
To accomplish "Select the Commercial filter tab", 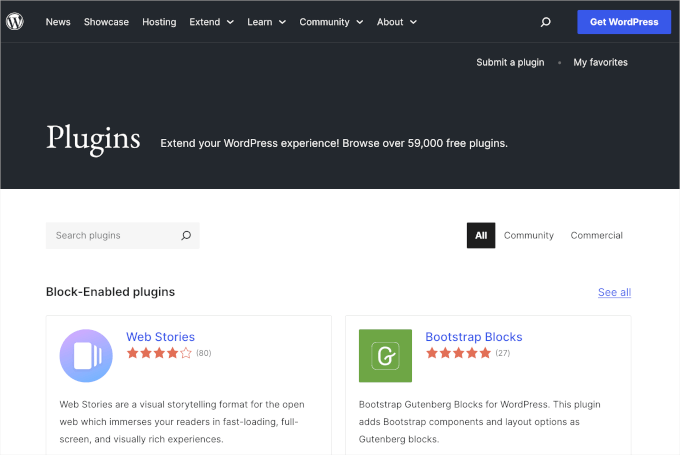I will [596, 236].
